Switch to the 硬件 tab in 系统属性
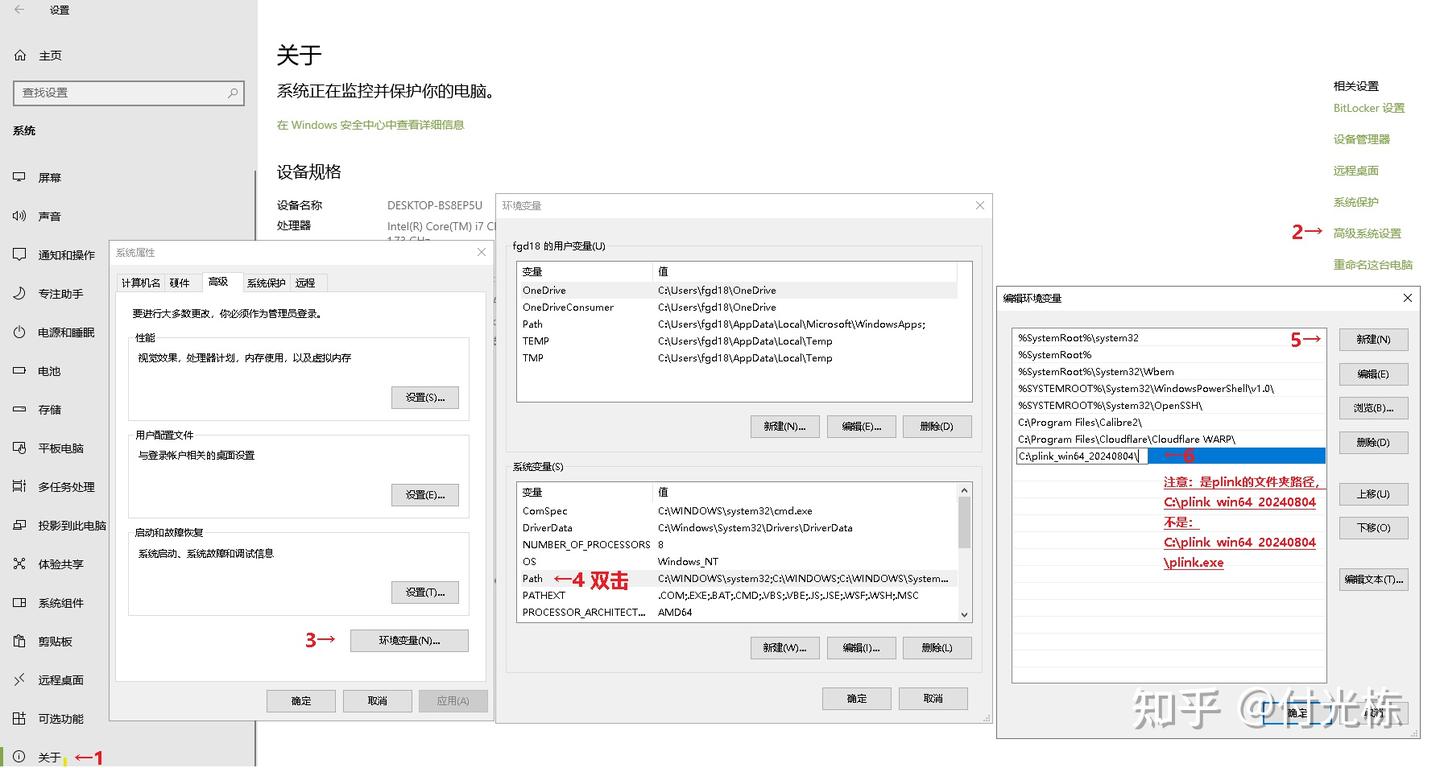Viewport: 1440px width, 768px height. tap(180, 282)
